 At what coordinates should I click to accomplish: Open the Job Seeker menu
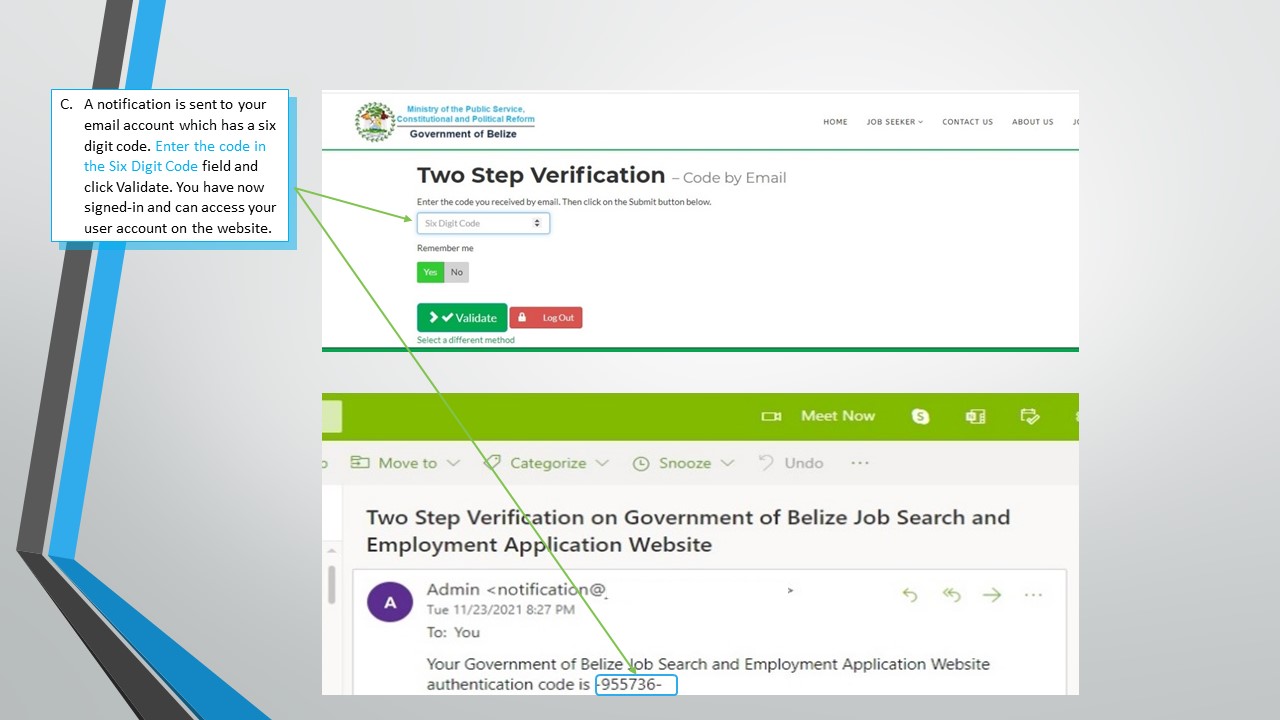pyautogui.click(x=894, y=122)
